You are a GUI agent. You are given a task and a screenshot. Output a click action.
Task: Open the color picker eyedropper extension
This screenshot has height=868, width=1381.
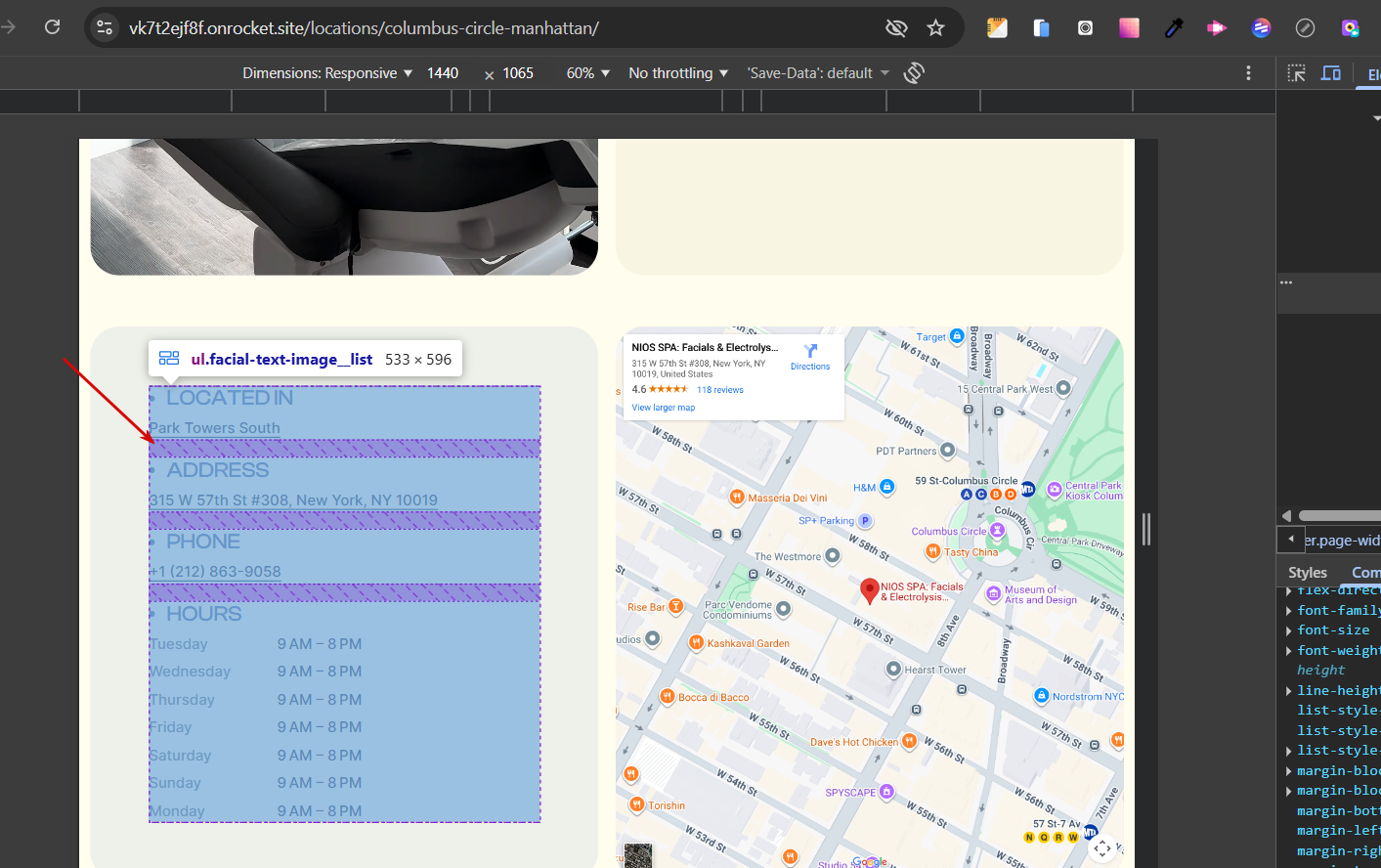1174,27
